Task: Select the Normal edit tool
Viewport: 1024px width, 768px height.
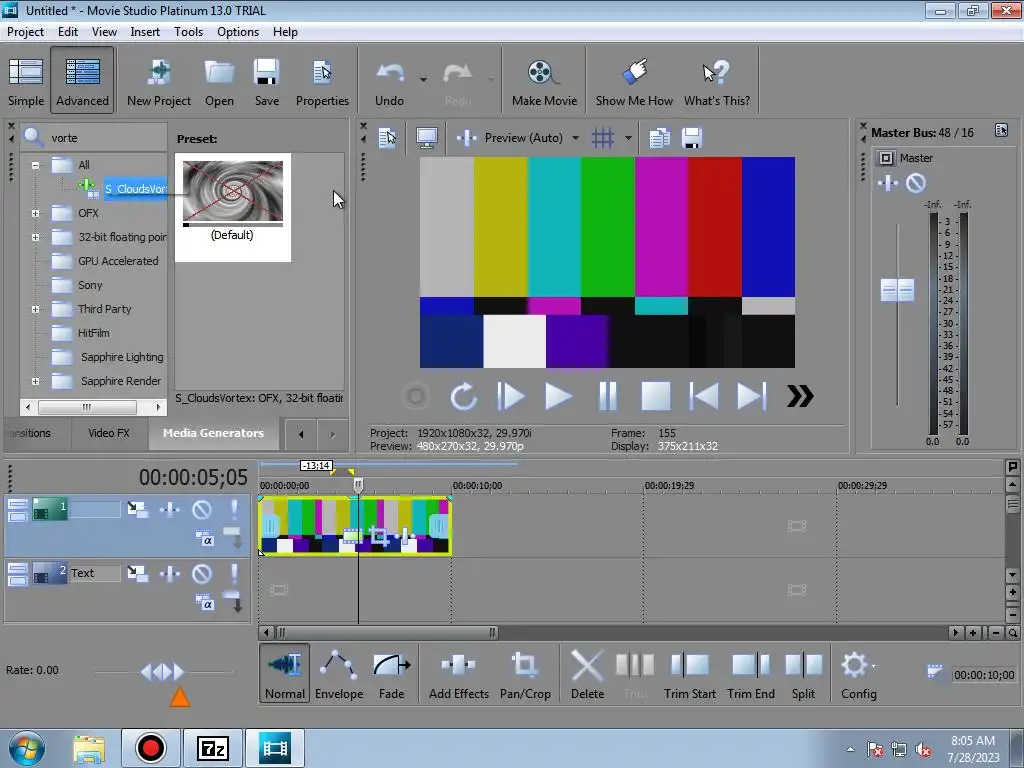Action: pyautogui.click(x=285, y=673)
